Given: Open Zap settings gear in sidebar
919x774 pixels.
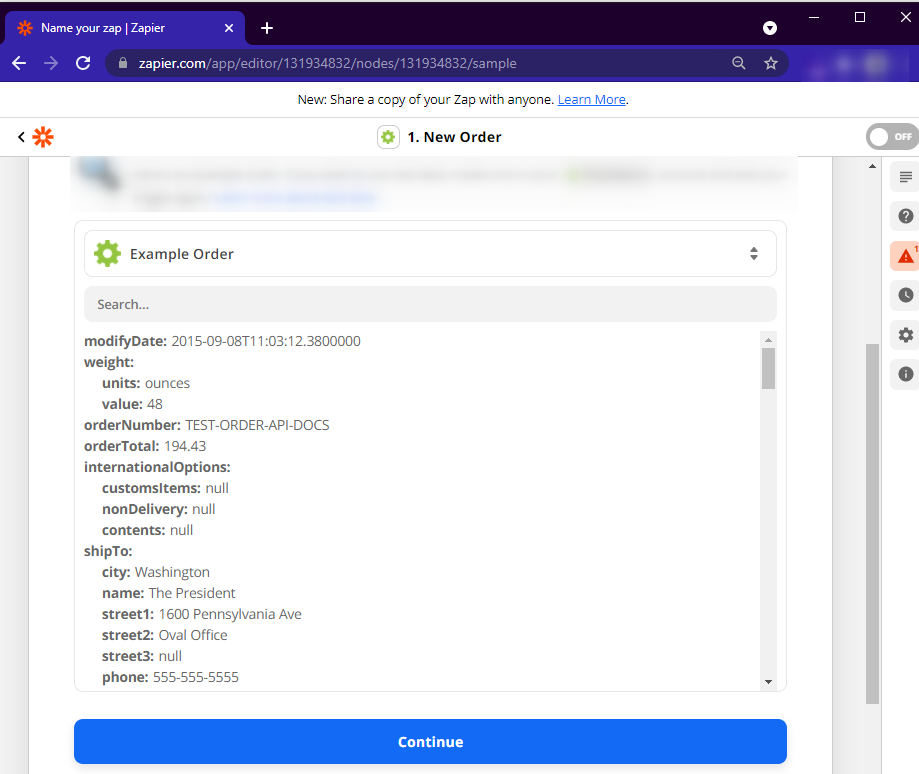Looking at the screenshot, I should [906, 335].
